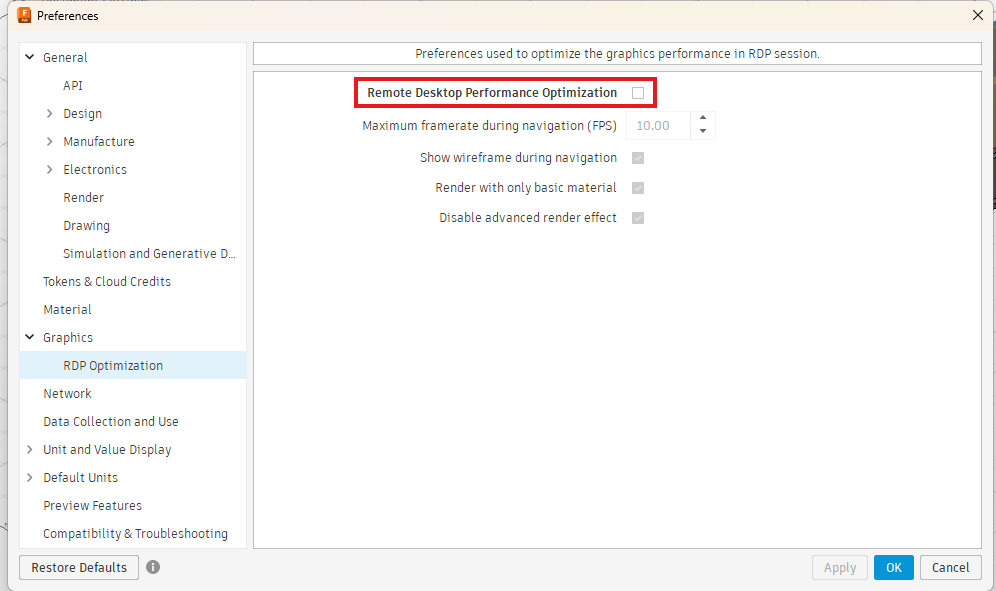
Task: Open Data Collection and Use preferences
Action: (111, 421)
